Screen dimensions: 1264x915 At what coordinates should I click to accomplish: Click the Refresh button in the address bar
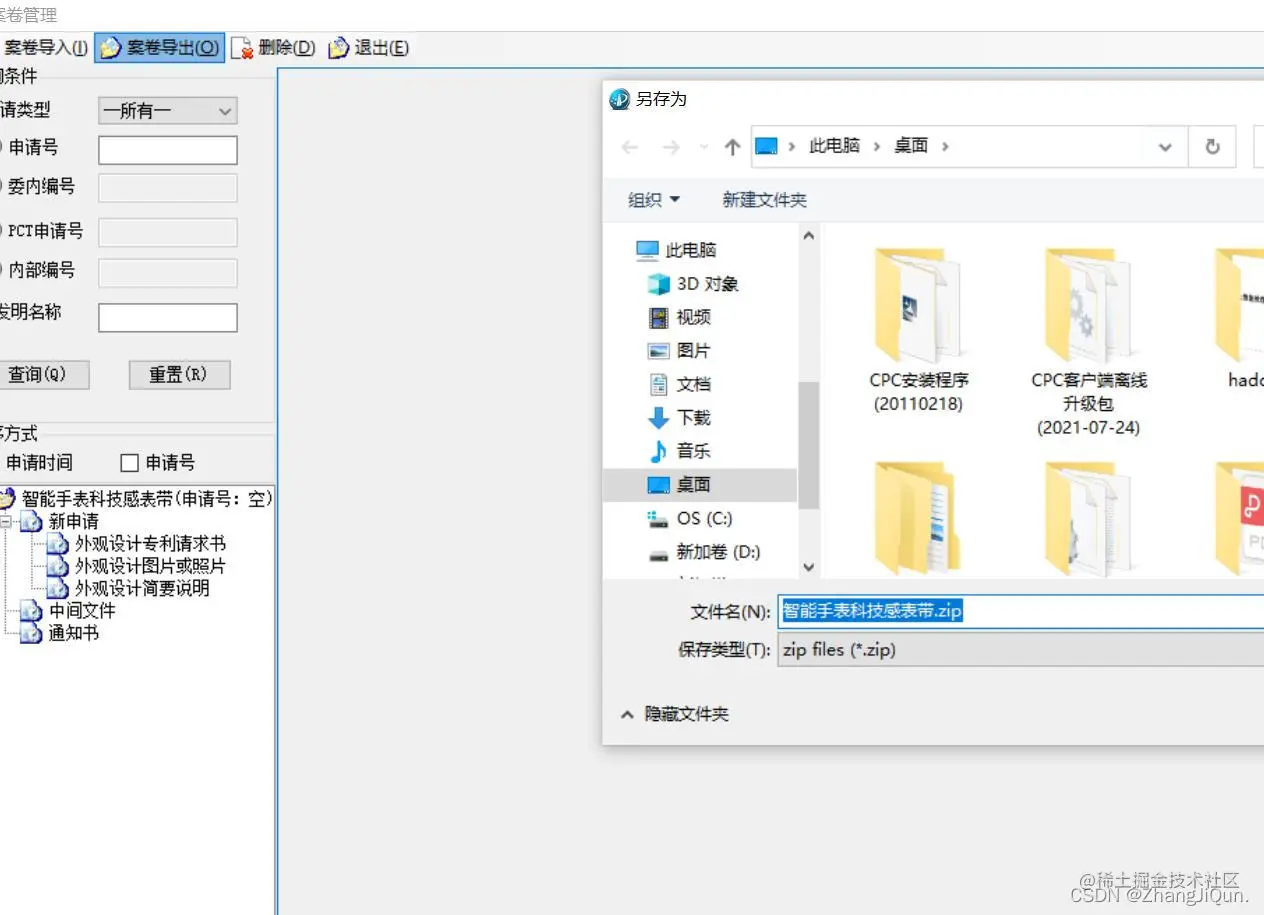(1212, 147)
